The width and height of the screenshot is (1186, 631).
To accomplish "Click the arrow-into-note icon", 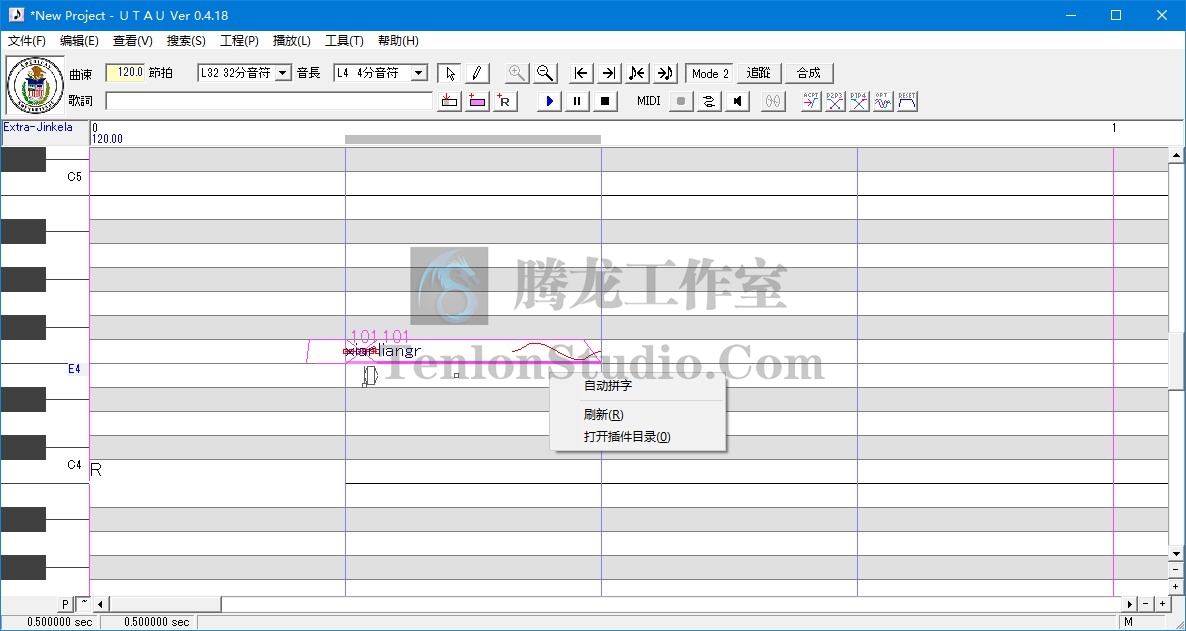I will coord(665,73).
